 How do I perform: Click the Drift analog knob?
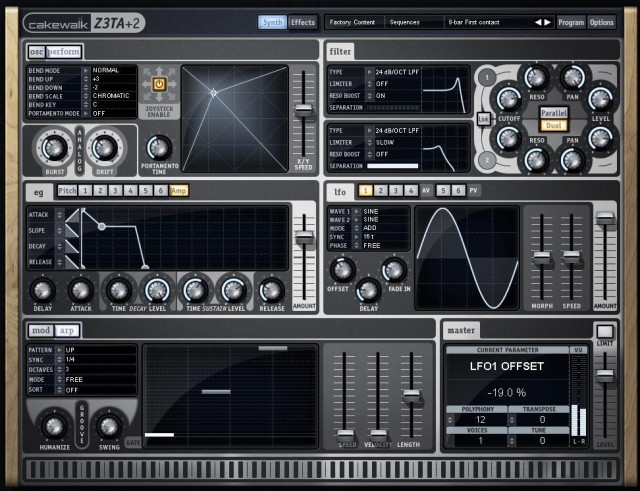[x=103, y=148]
